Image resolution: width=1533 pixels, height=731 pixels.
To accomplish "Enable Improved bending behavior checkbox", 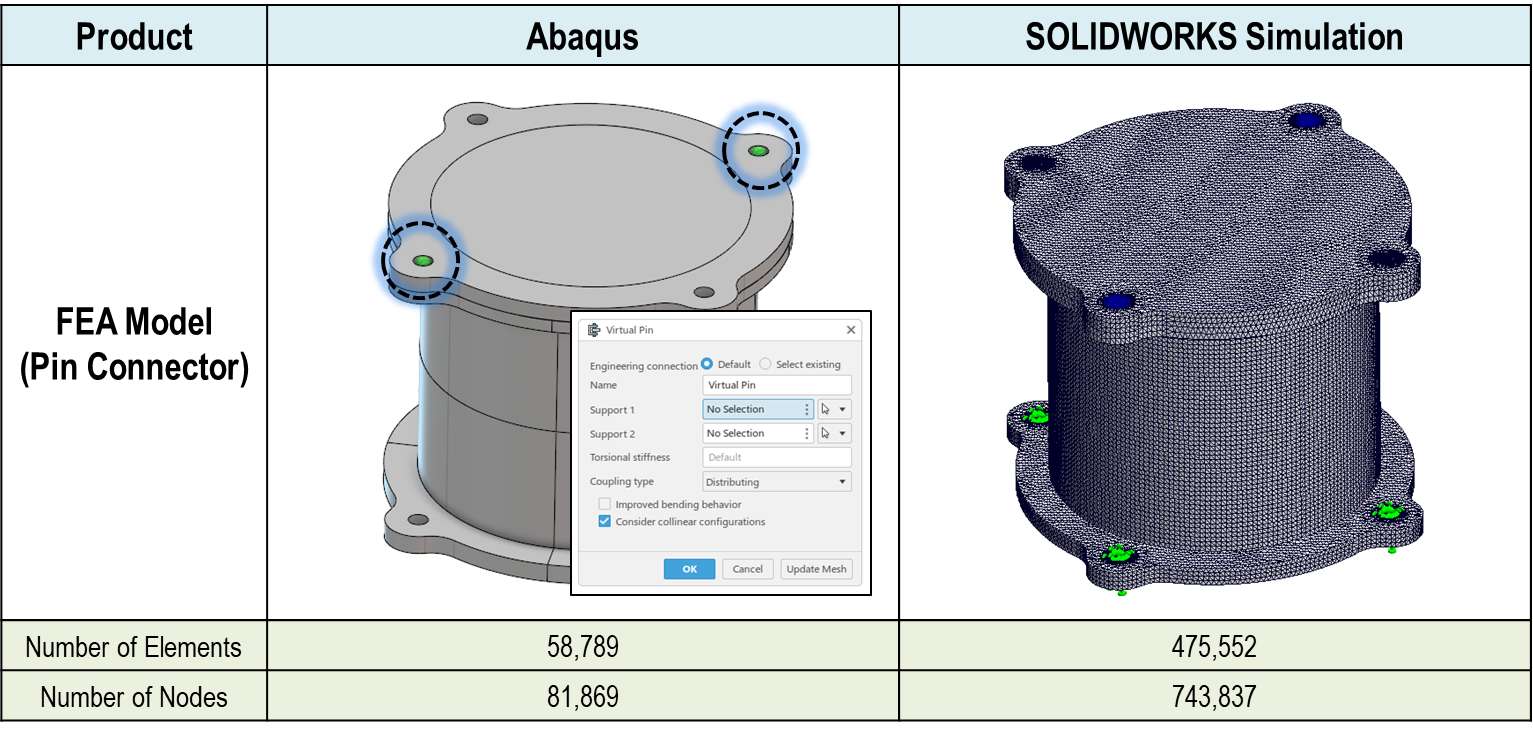I will (x=604, y=505).
